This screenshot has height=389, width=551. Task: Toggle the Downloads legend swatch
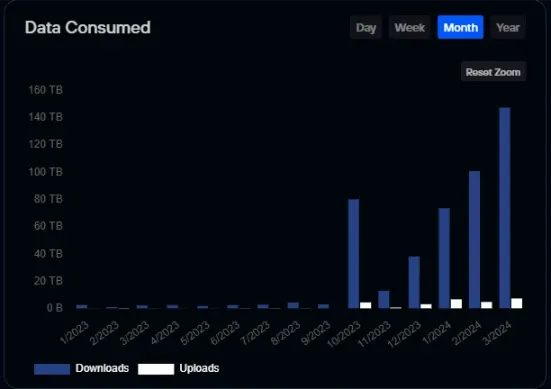tap(52, 369)
